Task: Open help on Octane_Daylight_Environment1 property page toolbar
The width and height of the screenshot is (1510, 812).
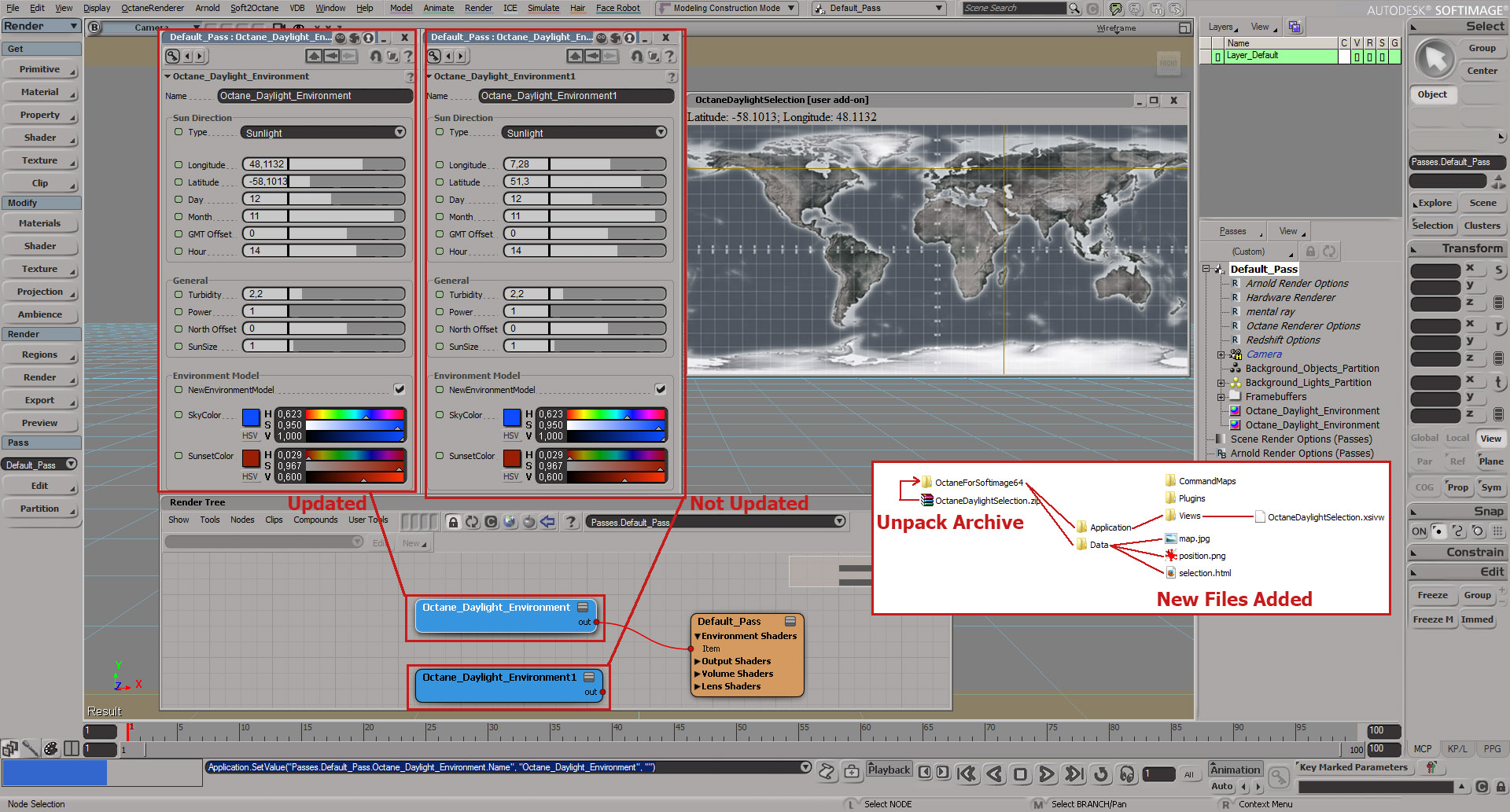Action: click(669, 56)
